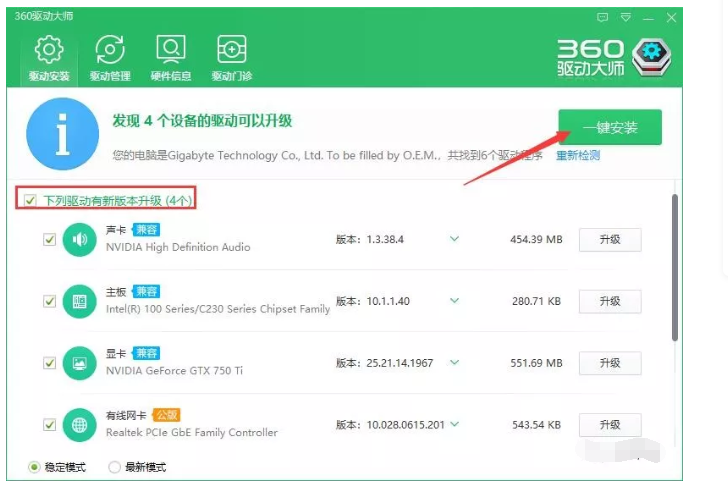Click the 公版 badge next to 有线网卡
728x490 pixels.
point(166,415)
